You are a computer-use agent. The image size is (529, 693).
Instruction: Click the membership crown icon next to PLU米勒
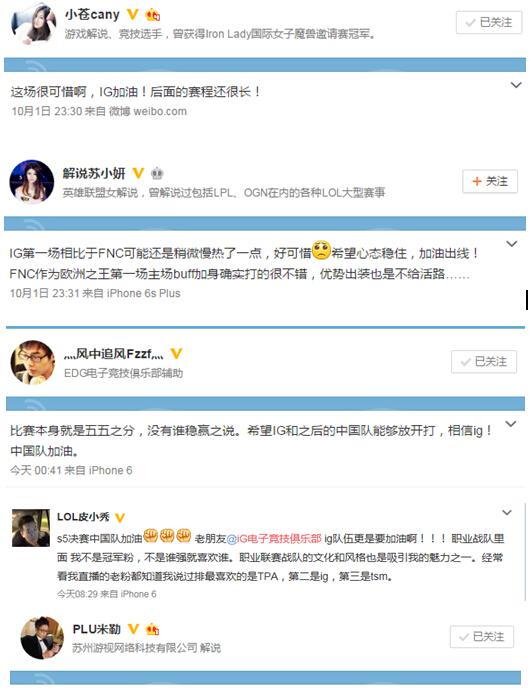tap(152, 629)
